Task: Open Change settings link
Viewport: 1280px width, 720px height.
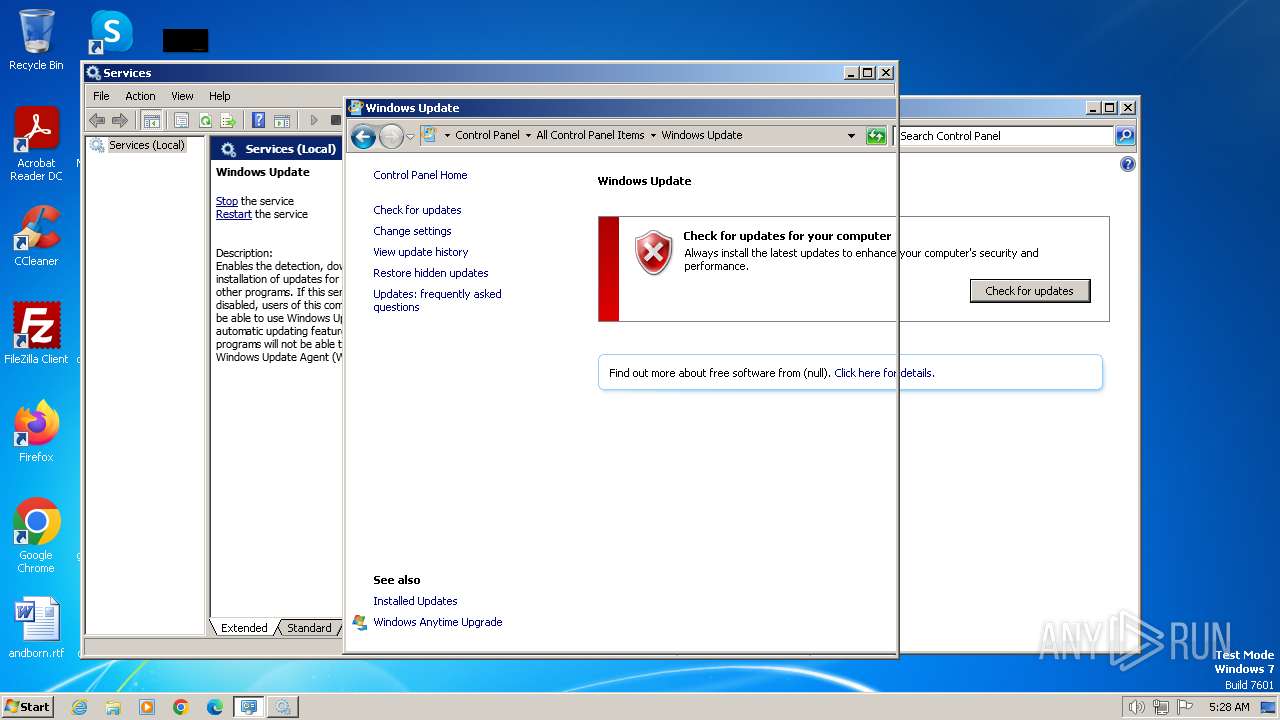Action: tap(412, 231)
